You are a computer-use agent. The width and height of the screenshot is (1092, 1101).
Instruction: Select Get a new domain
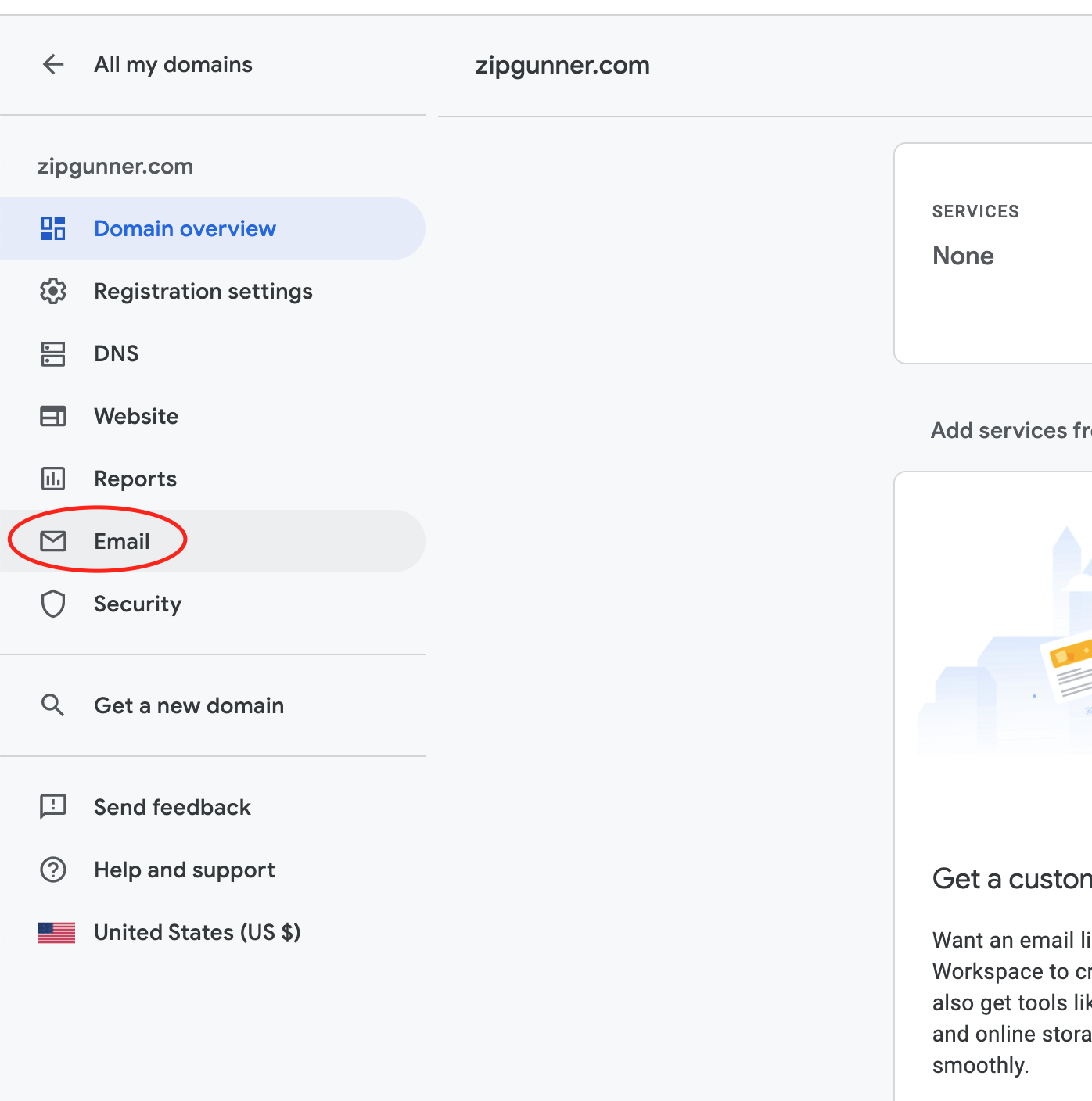(x=189, y=705)
